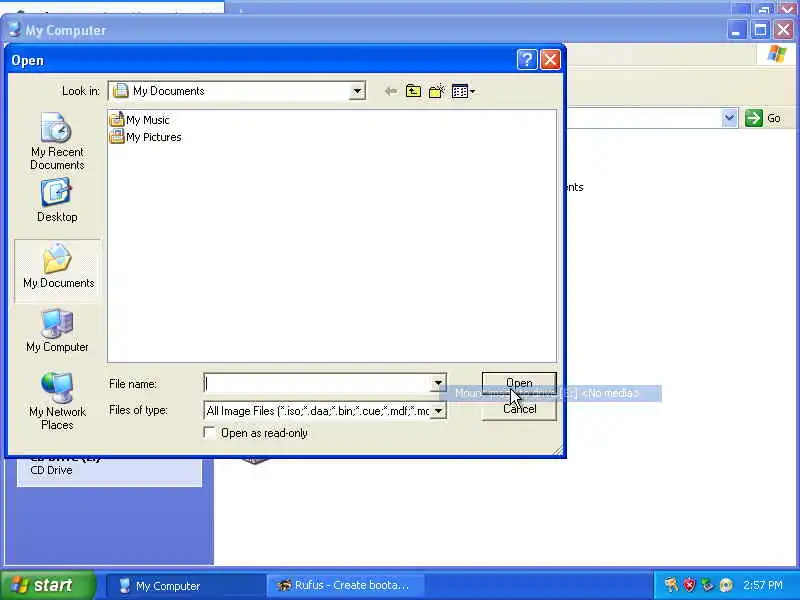Expand the Files of type dropdown

click(438, 411)
